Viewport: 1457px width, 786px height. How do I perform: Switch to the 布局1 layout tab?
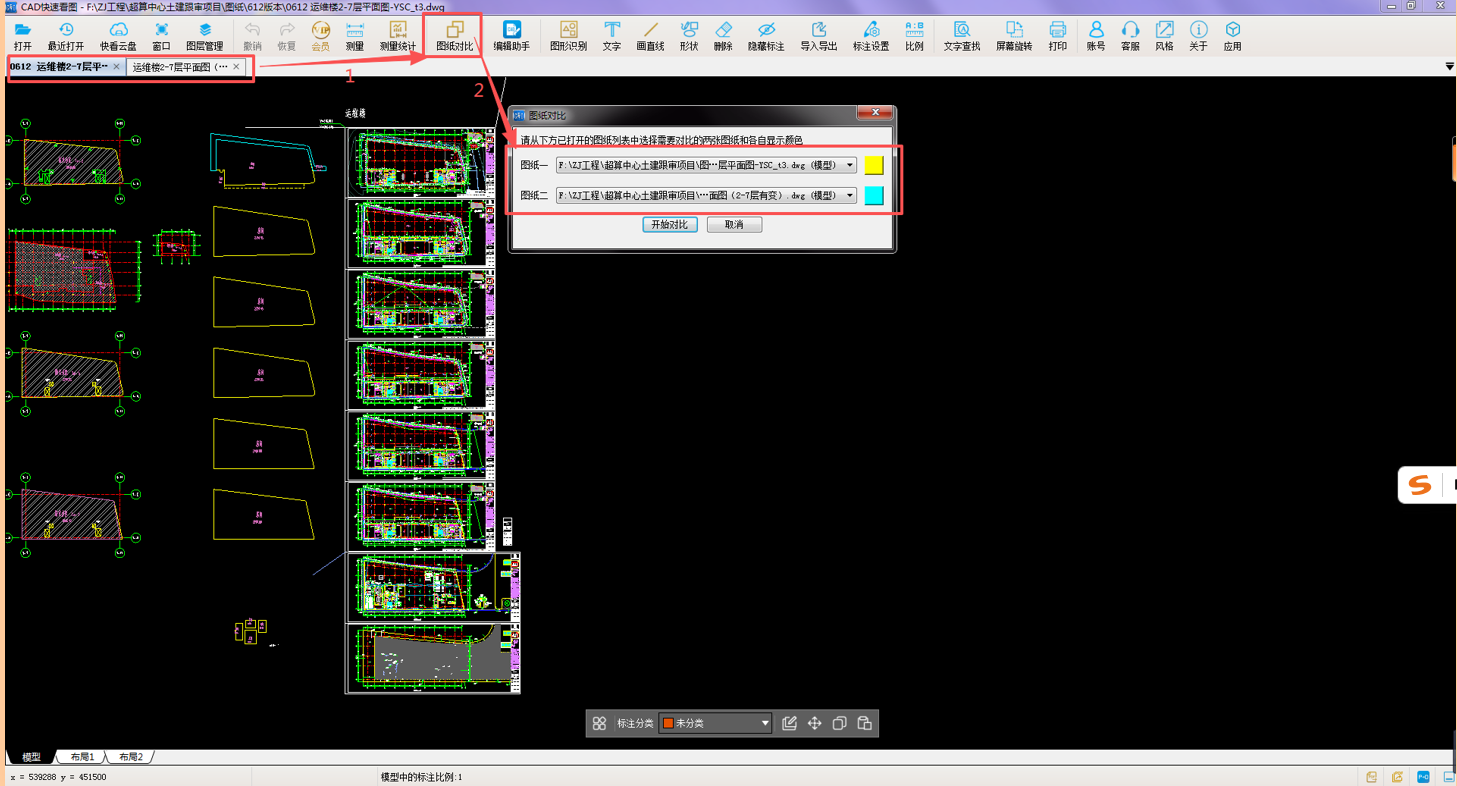point(82,757)
